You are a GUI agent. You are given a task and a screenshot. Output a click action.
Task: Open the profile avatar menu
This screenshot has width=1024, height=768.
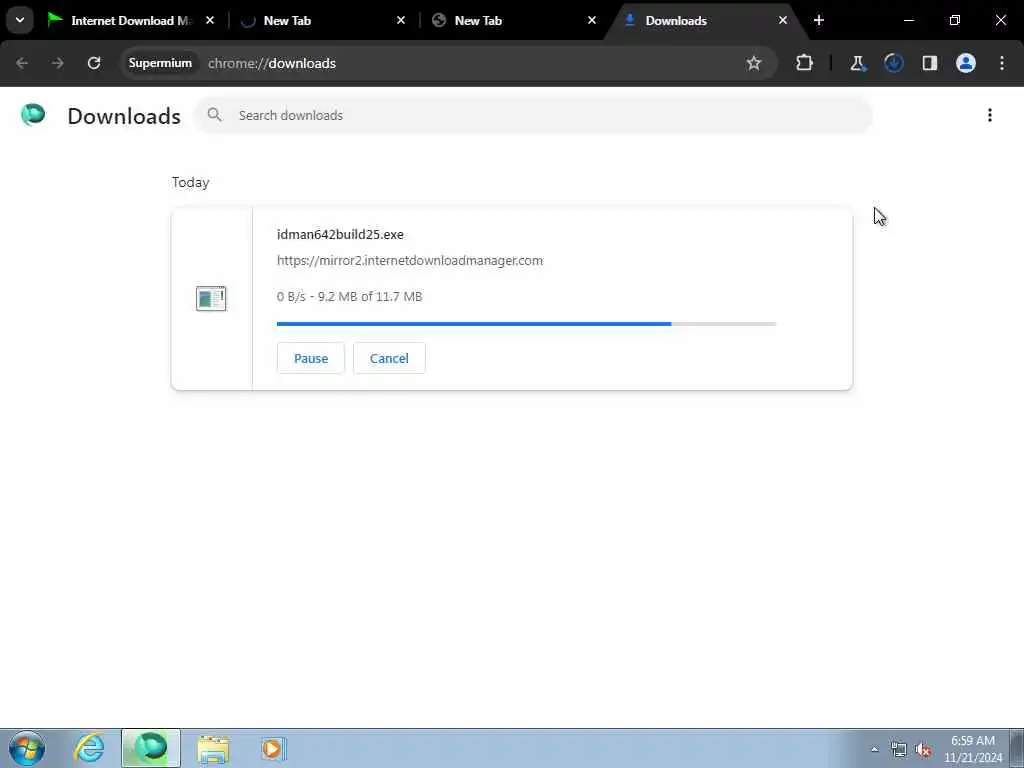pos(966,63)
